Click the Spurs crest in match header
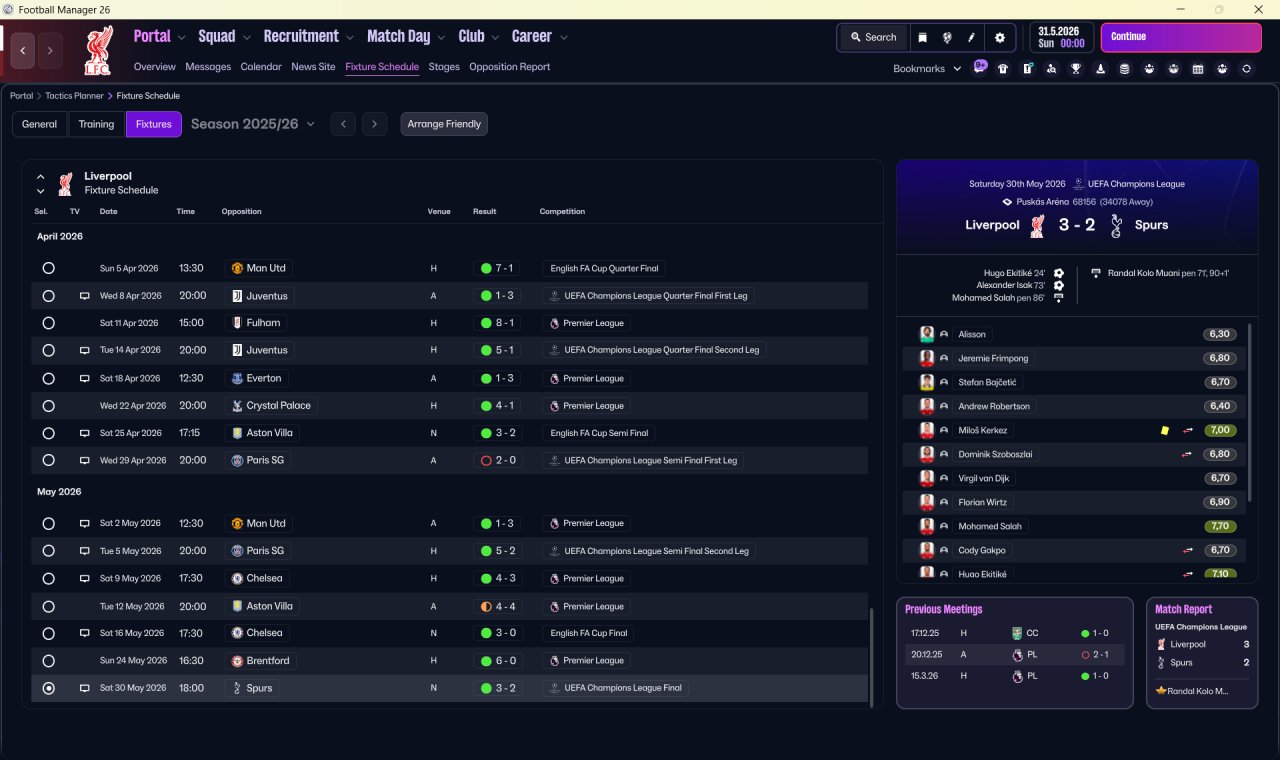 [1118, 225]
